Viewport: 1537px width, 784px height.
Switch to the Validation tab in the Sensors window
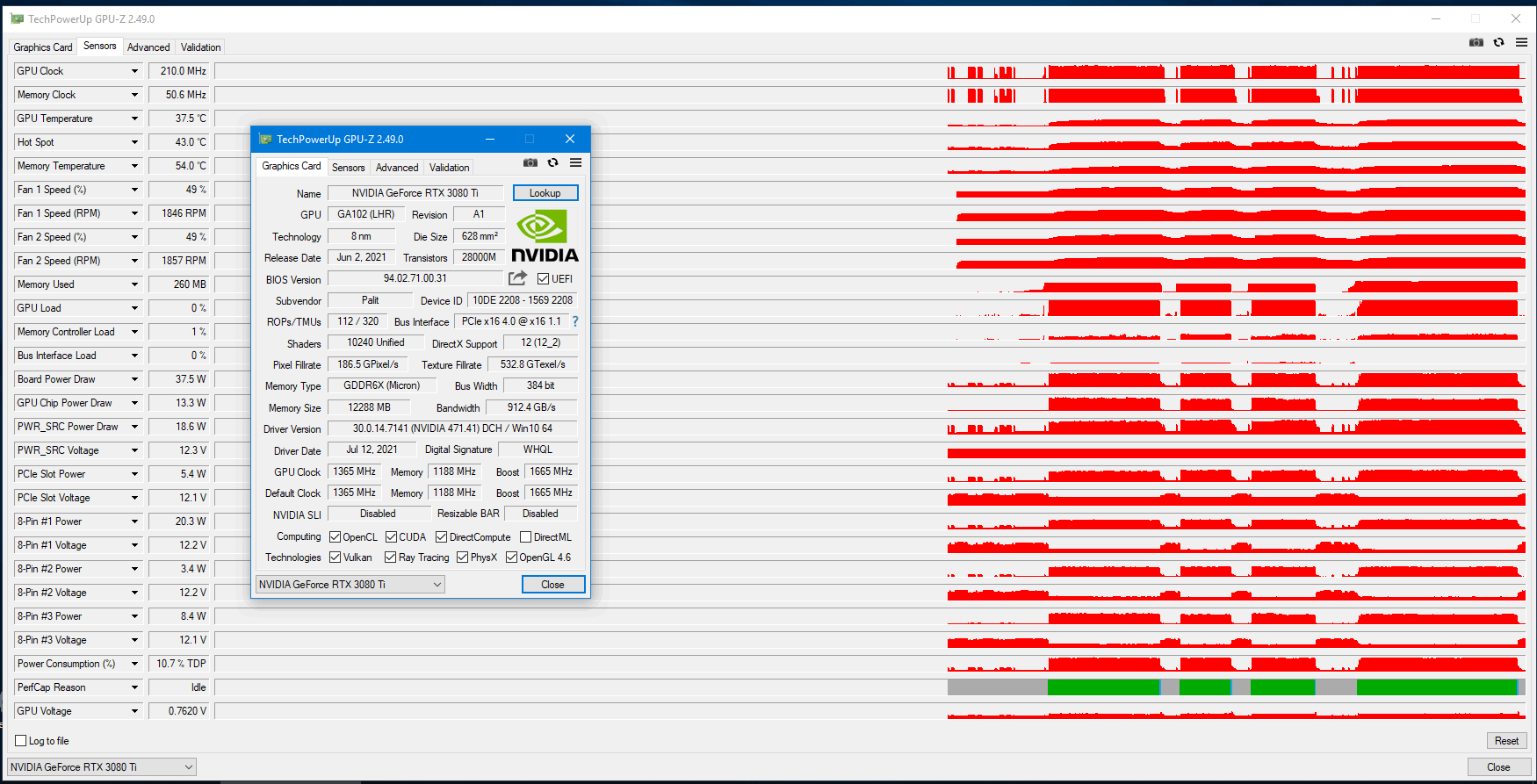click(201, 47)
